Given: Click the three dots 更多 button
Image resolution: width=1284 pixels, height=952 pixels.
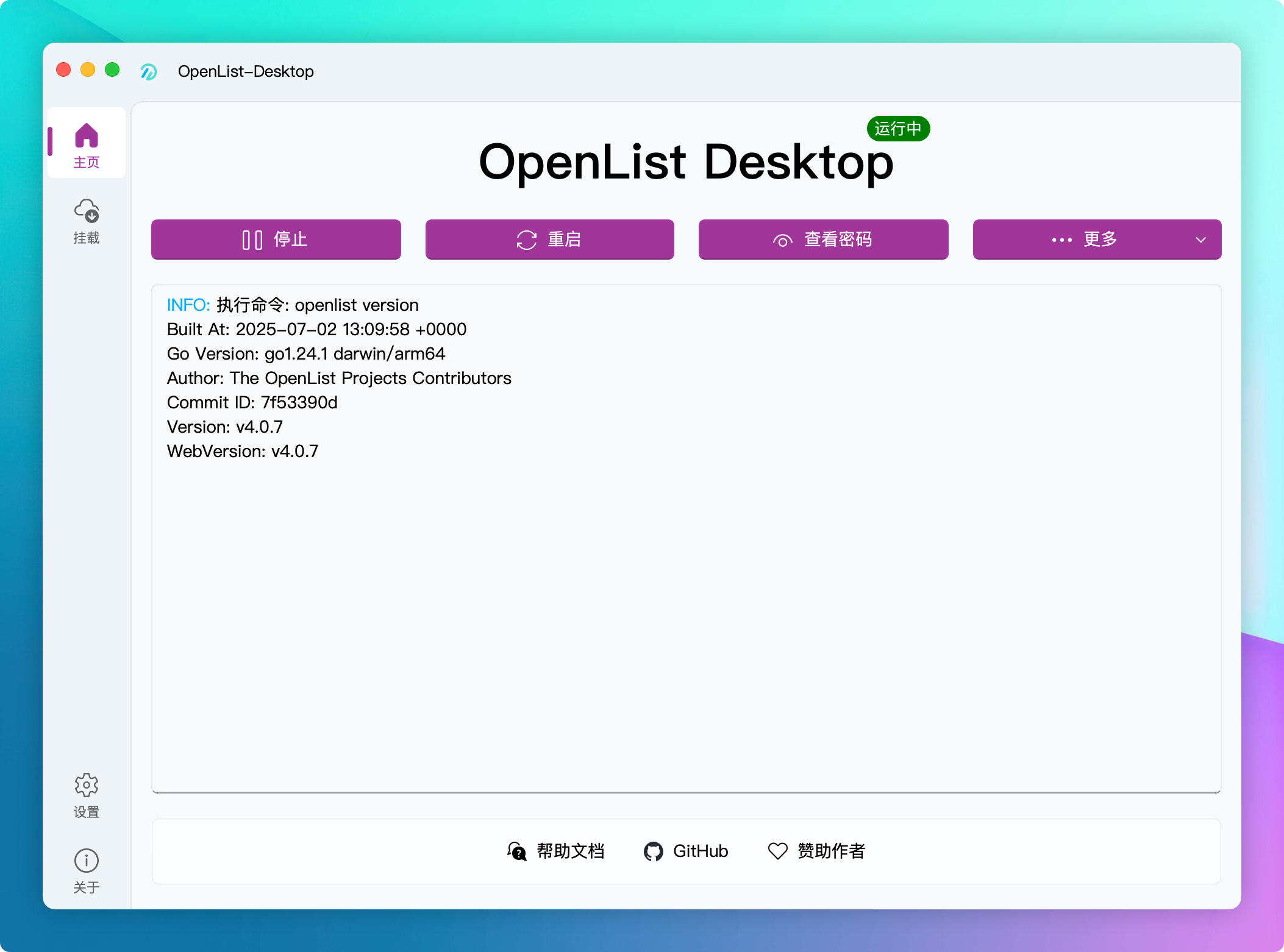Looking at the screenshot, I should (x=1061, y=240).
